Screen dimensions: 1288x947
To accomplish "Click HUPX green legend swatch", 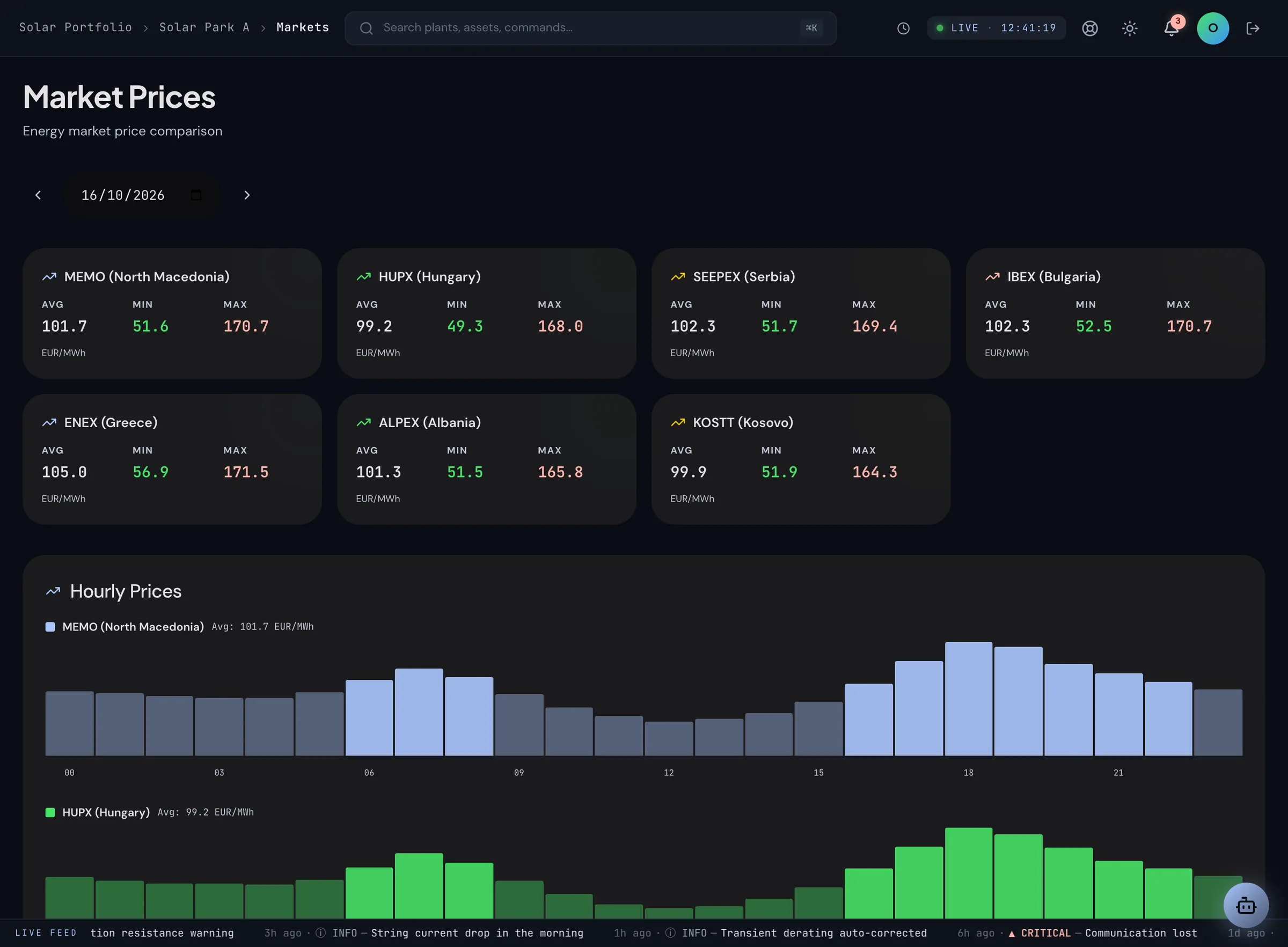I will 50,812.
